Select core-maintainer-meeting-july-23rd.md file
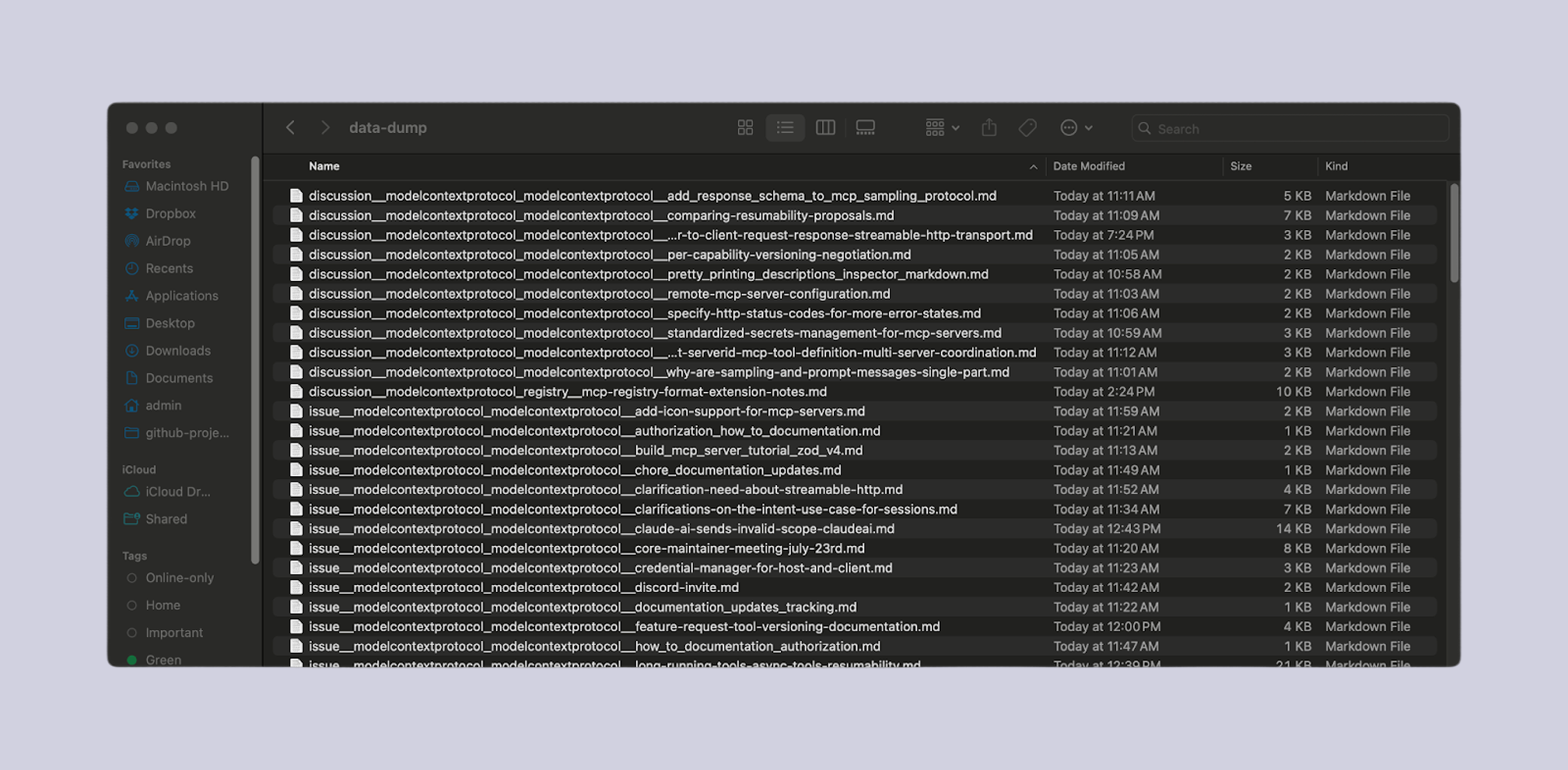This screenshot has width=1568, height=770. [x=855, y=548]
